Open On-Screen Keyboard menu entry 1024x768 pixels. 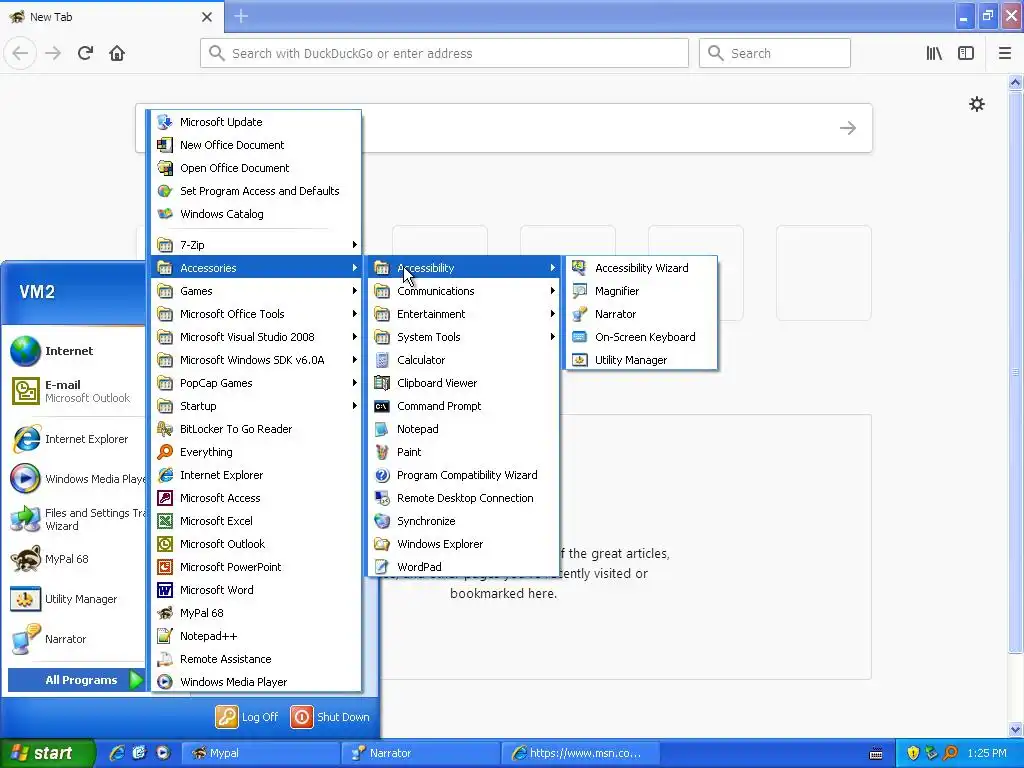pos(641,337)
